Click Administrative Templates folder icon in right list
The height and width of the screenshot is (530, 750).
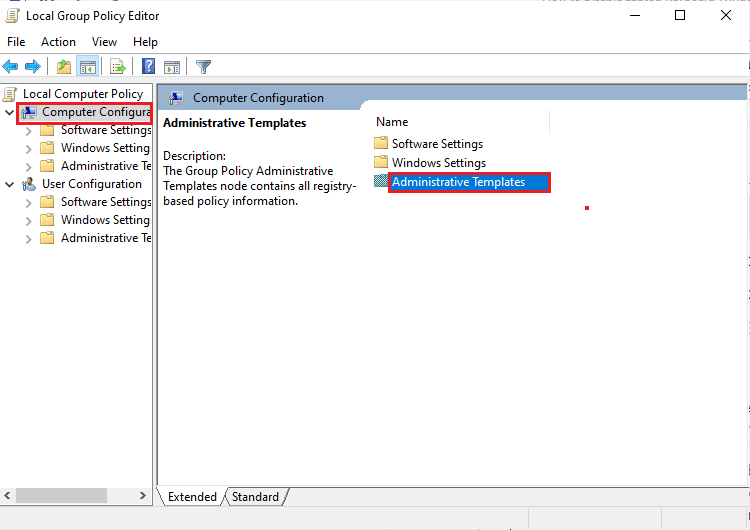(381, 181)
